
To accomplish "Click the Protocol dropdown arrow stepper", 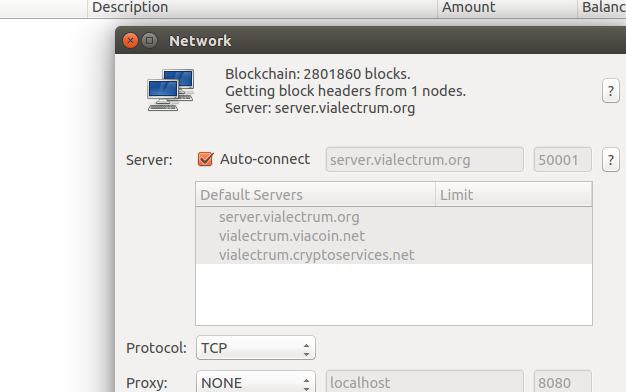I will (306, 348).
